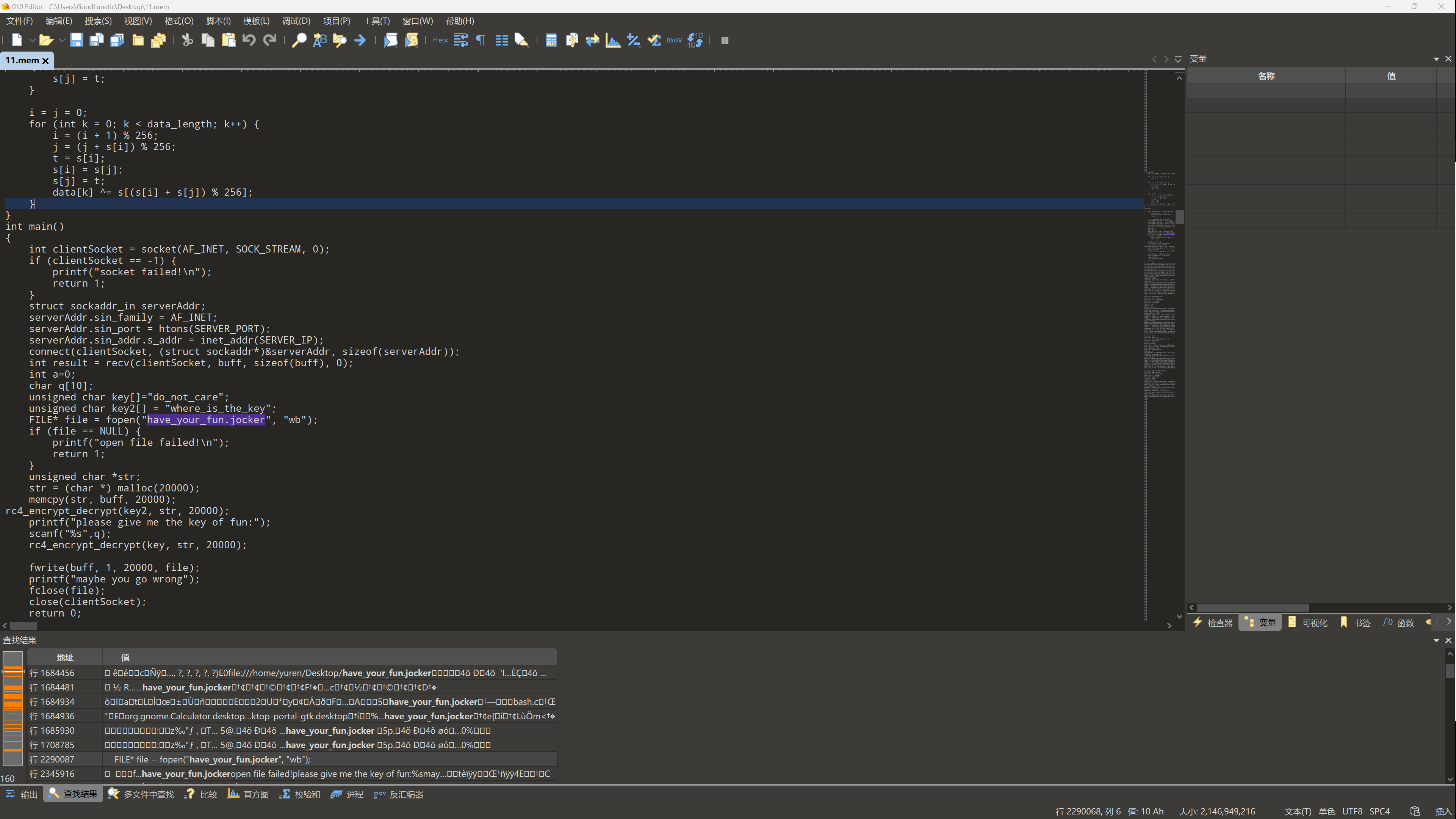The width and height of the screenshot is (1456, 819).
Task: Copy using the toolbar copy icon
Action: pyautogui.click(x=208, y=40)
